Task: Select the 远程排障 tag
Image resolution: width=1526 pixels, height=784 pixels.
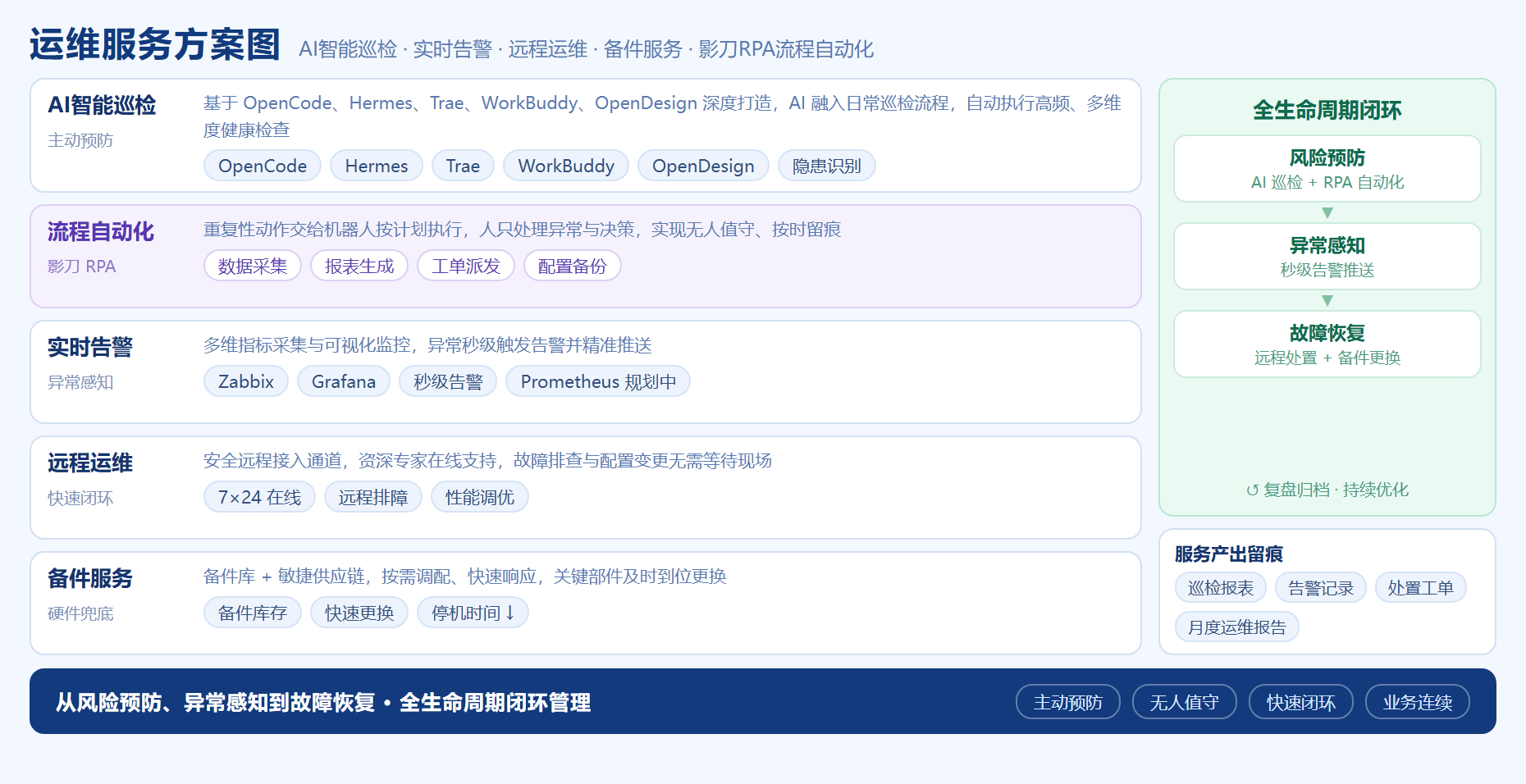Action: (373, 497)
